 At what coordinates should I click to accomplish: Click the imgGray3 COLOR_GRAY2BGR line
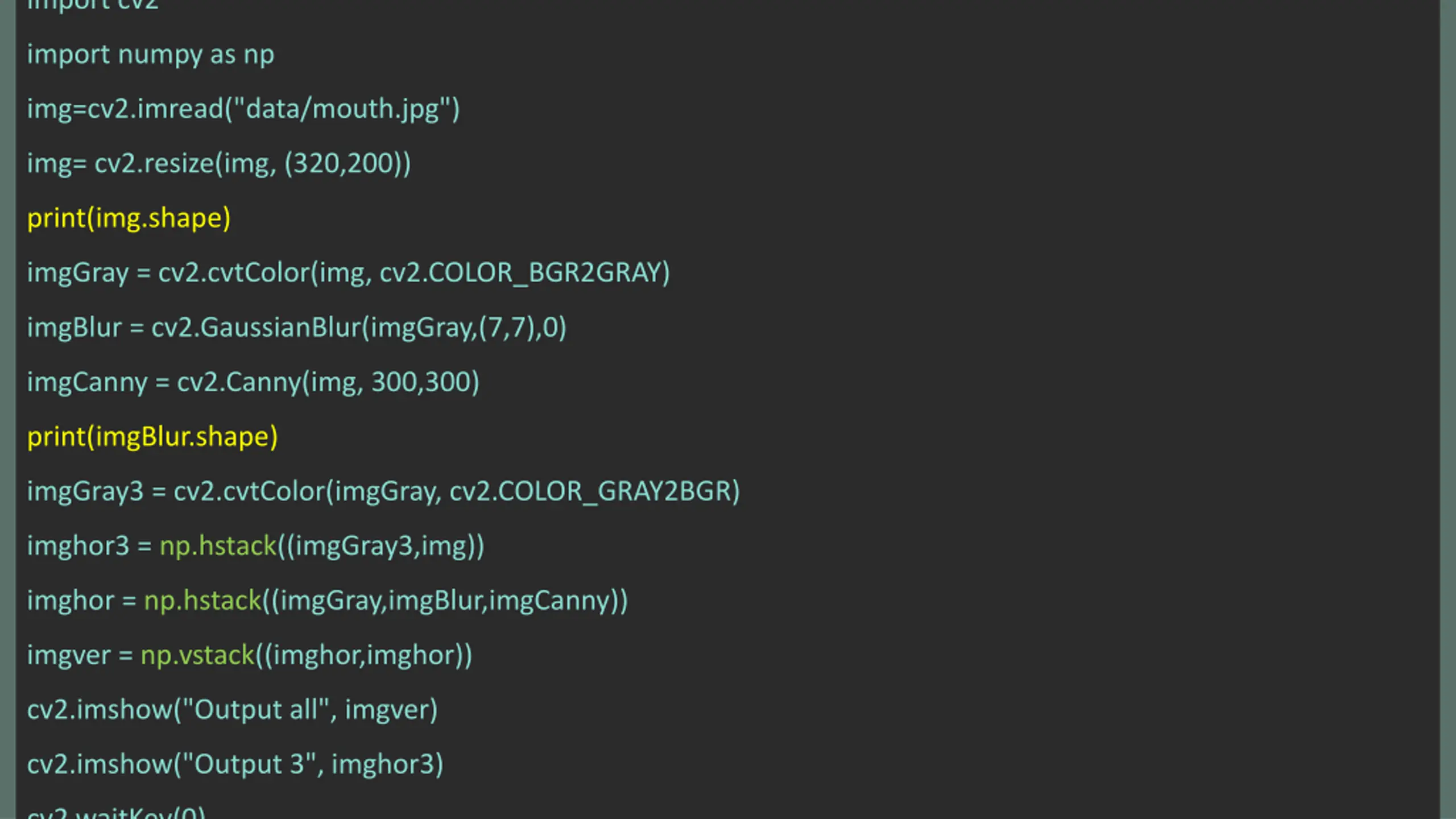pos(384,492)
